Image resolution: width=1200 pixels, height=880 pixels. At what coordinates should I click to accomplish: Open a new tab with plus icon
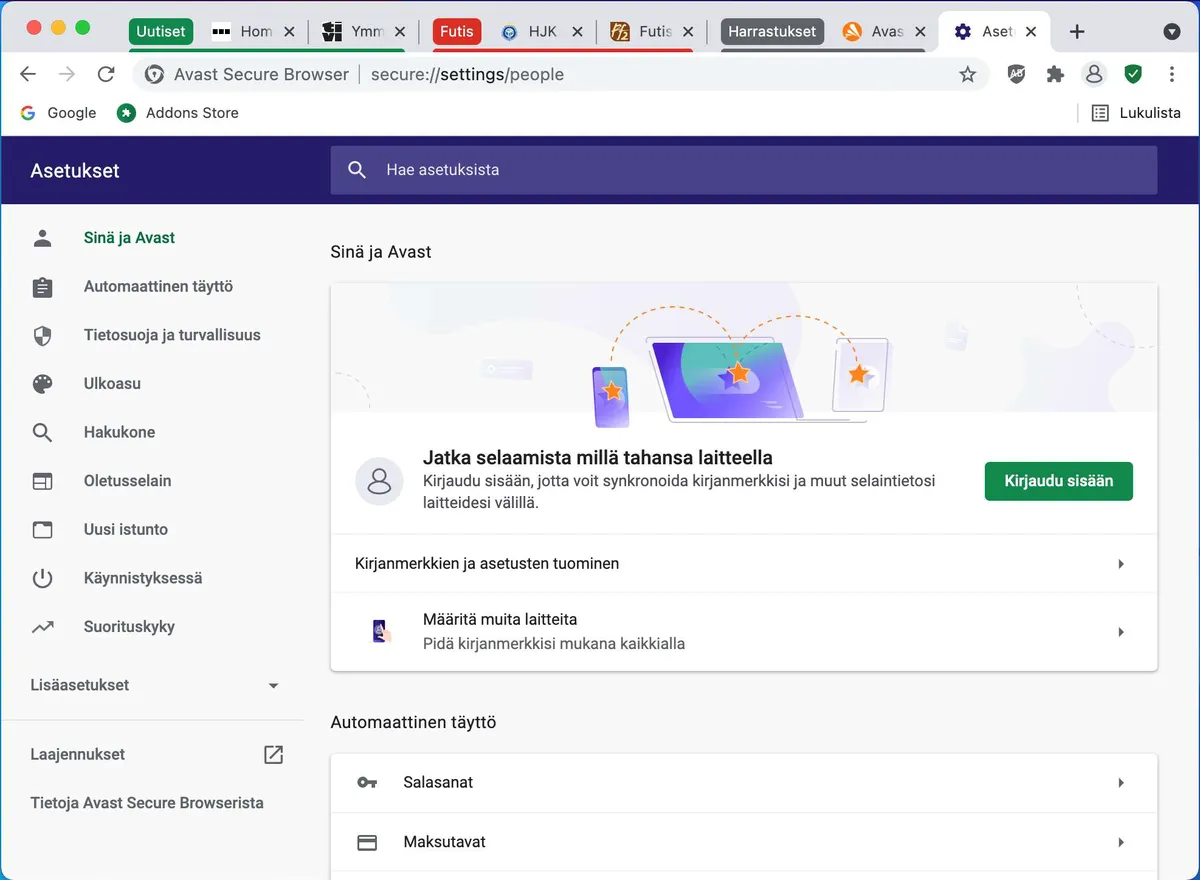click(1077, 32)
